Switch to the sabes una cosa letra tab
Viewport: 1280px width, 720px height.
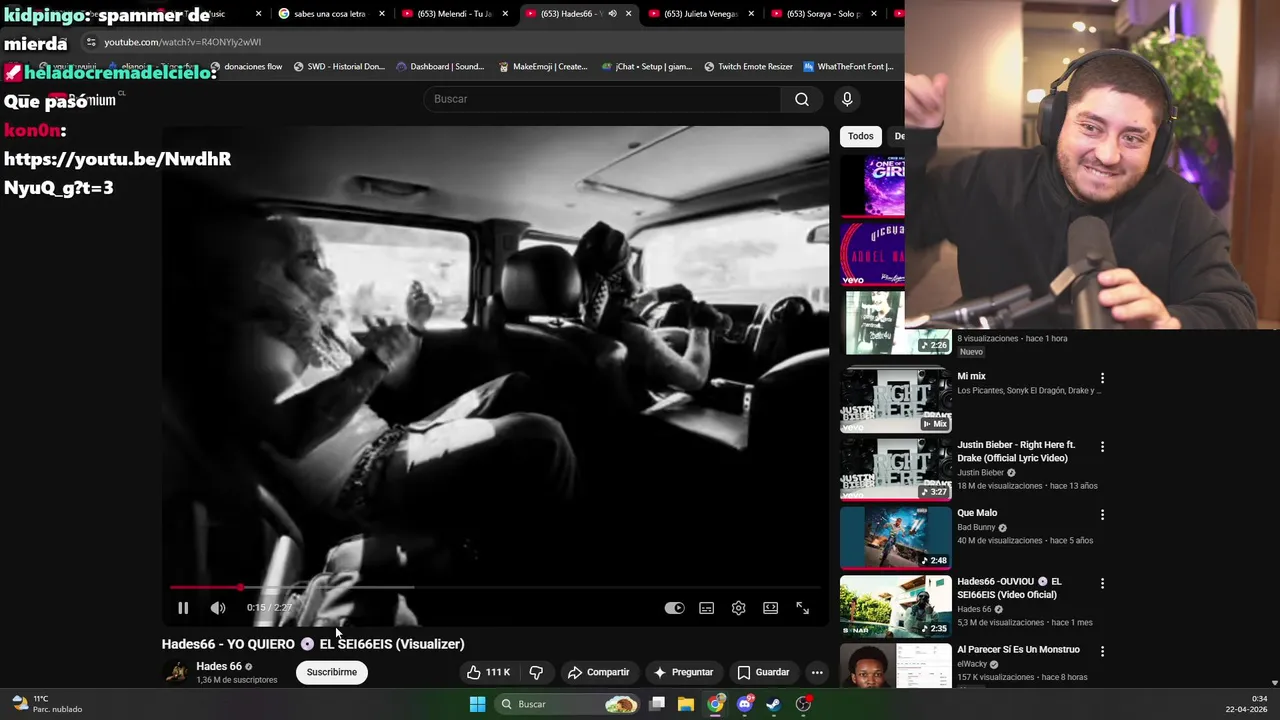[332, 14]
